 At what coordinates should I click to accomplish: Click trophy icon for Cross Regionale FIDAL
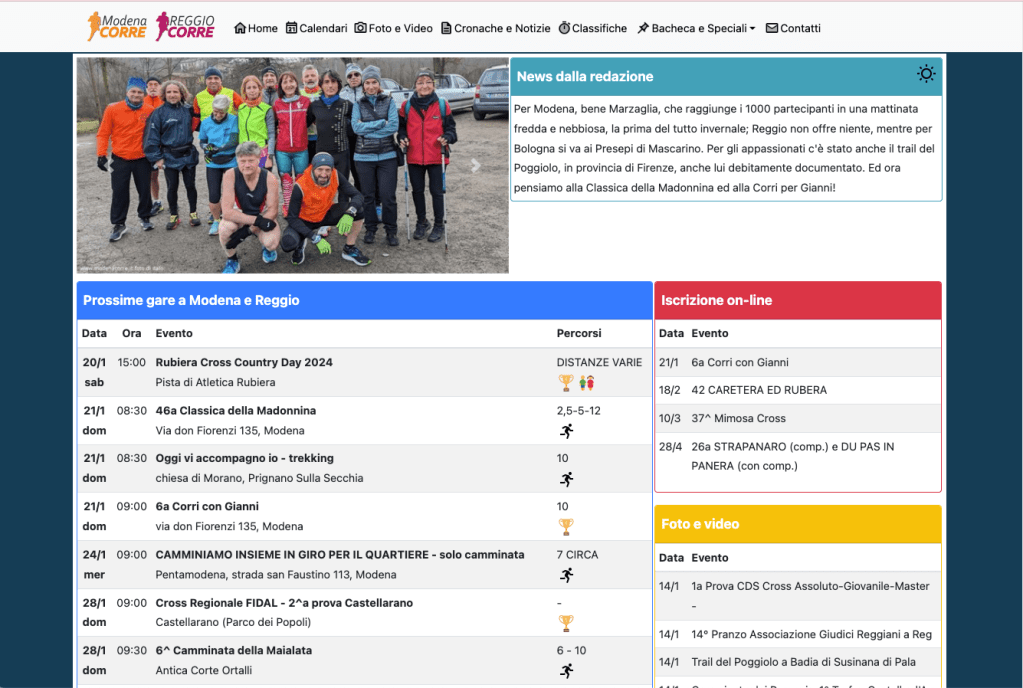pos(566,623)
